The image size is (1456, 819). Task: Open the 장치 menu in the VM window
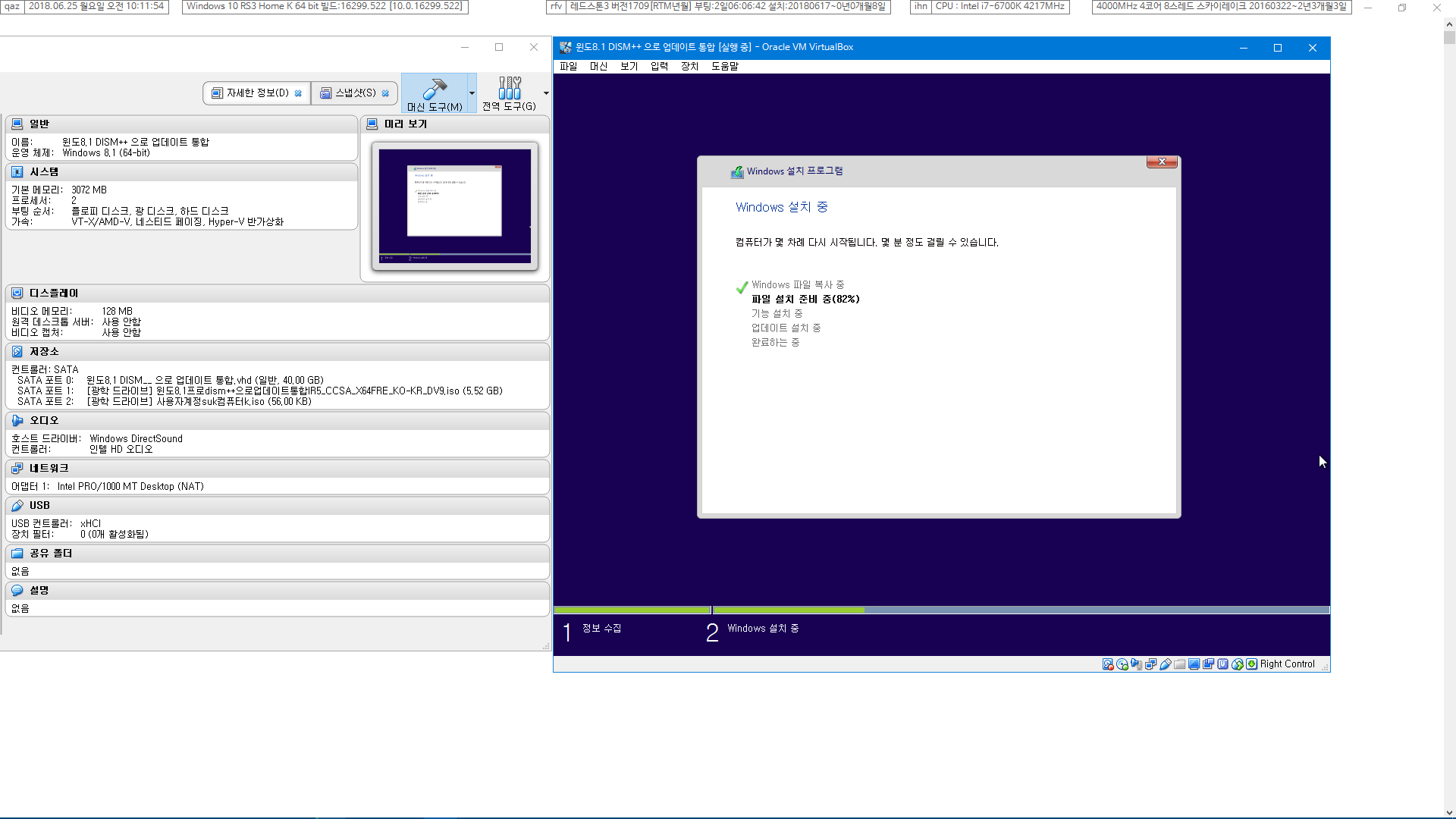point(690,67)
